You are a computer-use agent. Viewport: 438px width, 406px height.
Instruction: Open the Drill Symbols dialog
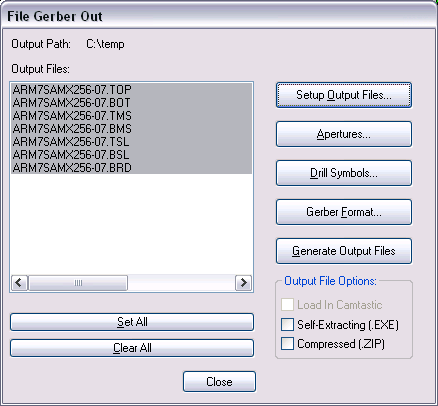click(x=344, y=173)
